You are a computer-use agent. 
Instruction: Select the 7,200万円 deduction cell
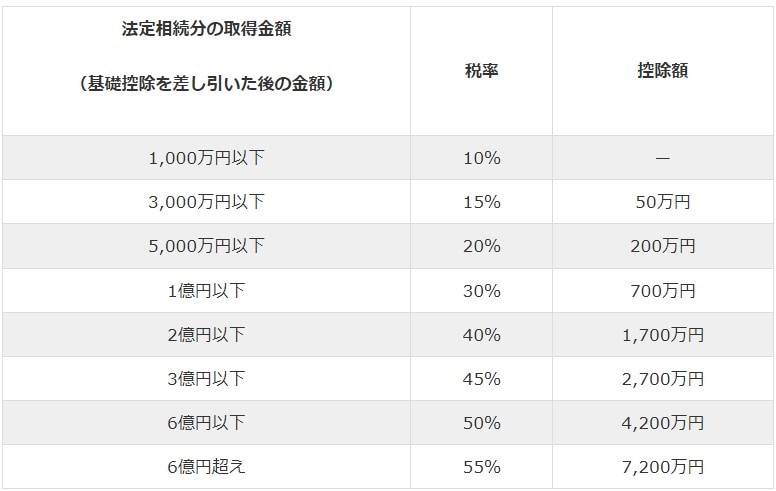point(663,467)
